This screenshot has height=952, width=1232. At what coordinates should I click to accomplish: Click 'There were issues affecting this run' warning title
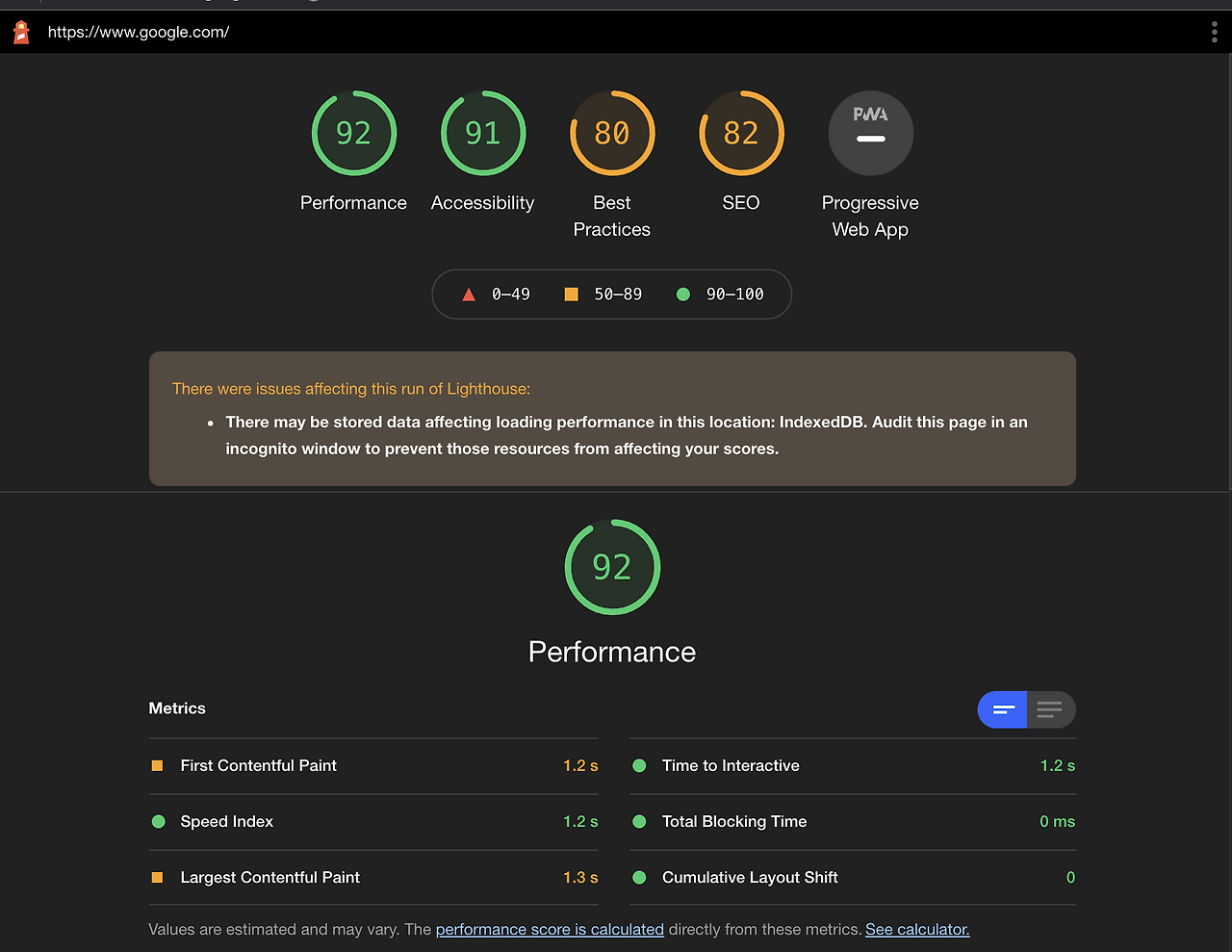[351, 389]
